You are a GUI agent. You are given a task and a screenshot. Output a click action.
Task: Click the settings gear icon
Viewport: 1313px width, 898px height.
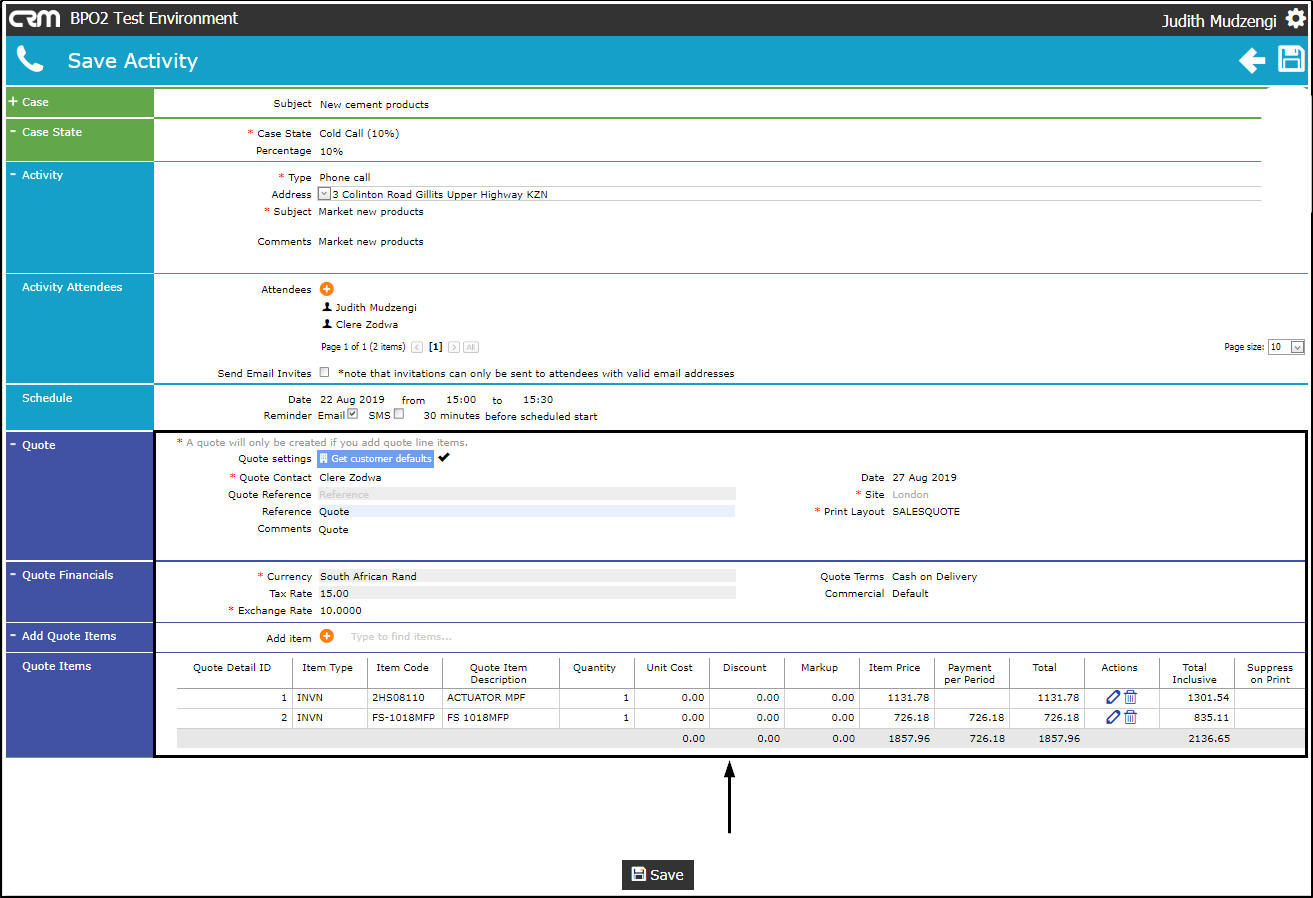(x=1295, y=20)
